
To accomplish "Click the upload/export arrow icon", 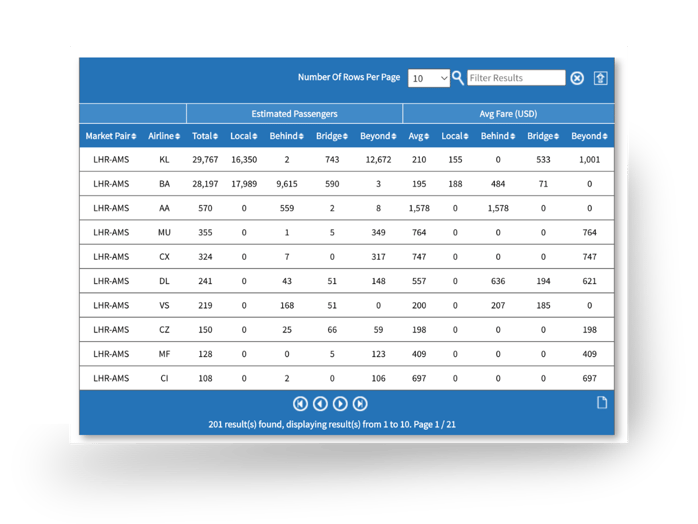I will click(601, 78).
